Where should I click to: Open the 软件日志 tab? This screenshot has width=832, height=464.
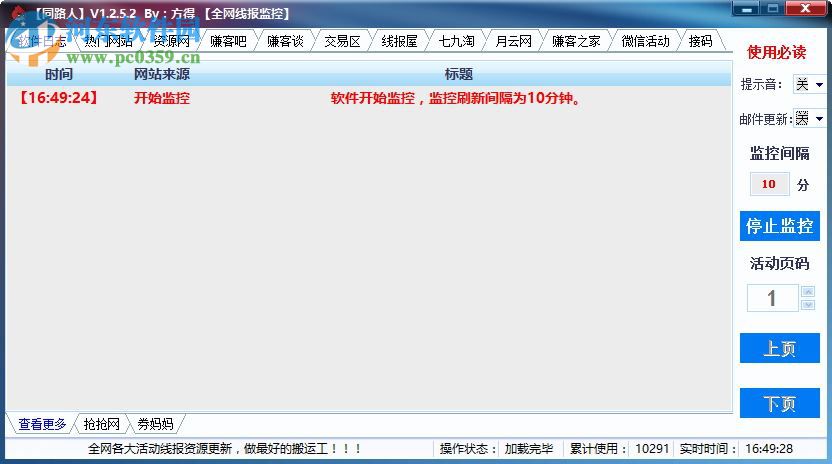[42, 41]
